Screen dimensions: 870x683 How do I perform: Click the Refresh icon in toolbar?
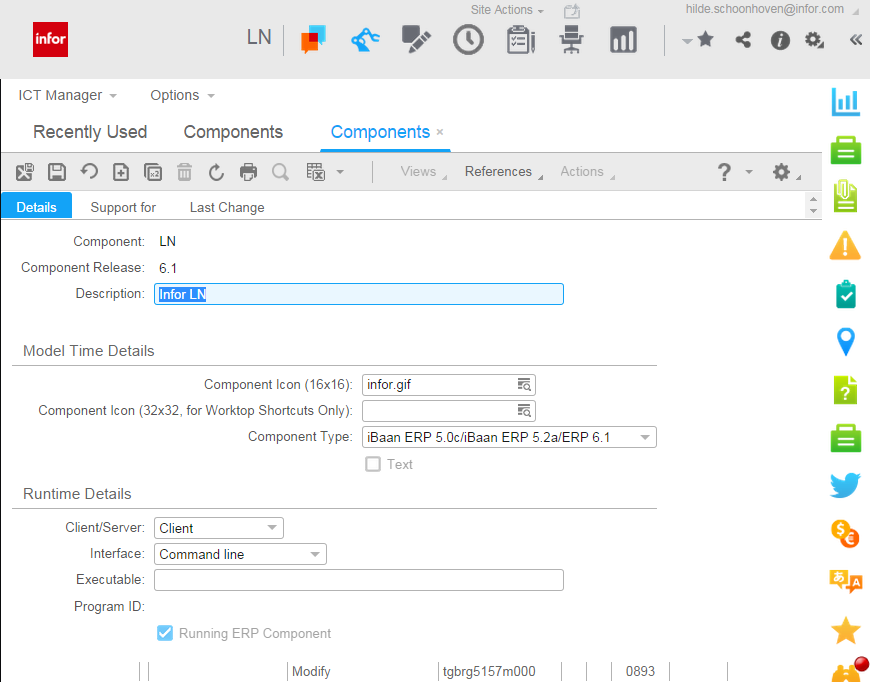pos(216,172)
